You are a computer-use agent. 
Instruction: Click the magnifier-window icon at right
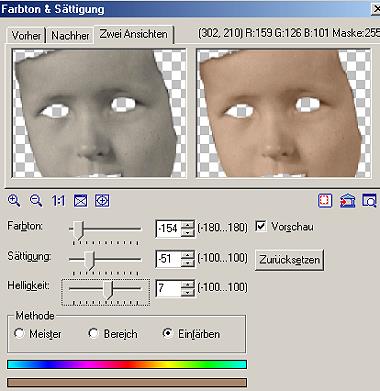point(369,201)
